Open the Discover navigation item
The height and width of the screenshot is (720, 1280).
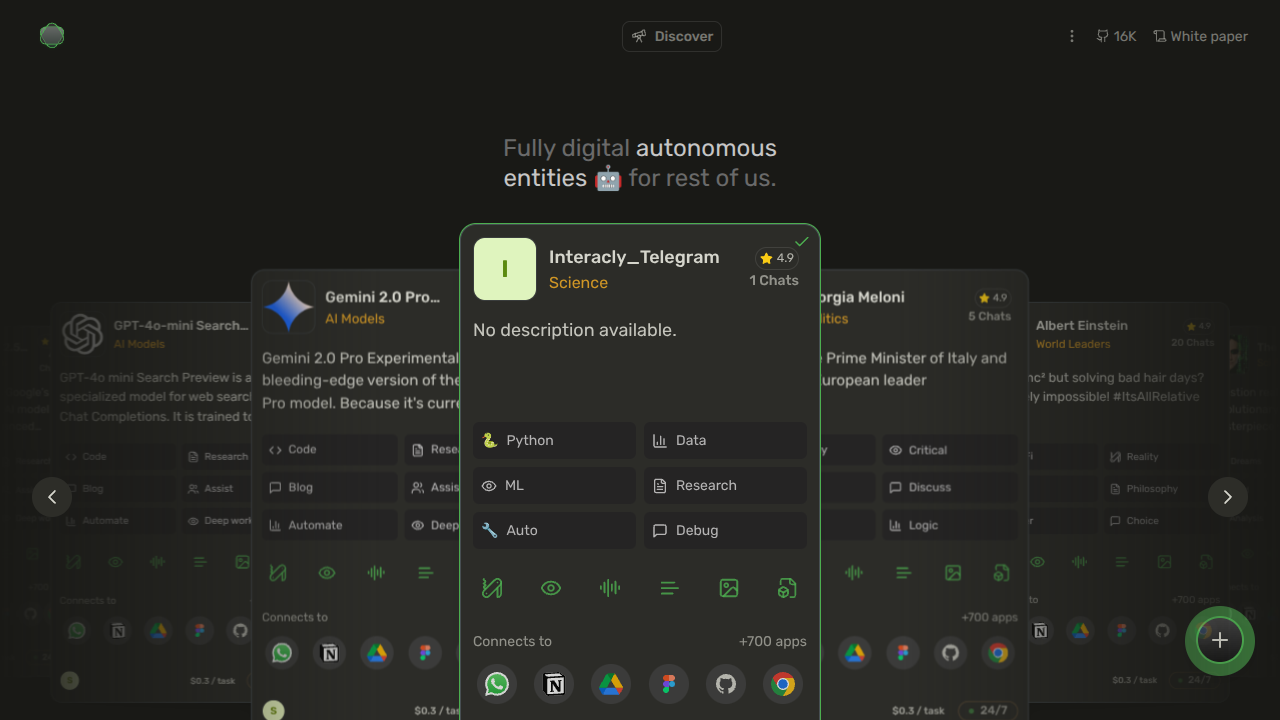click(x=671, y=36)
